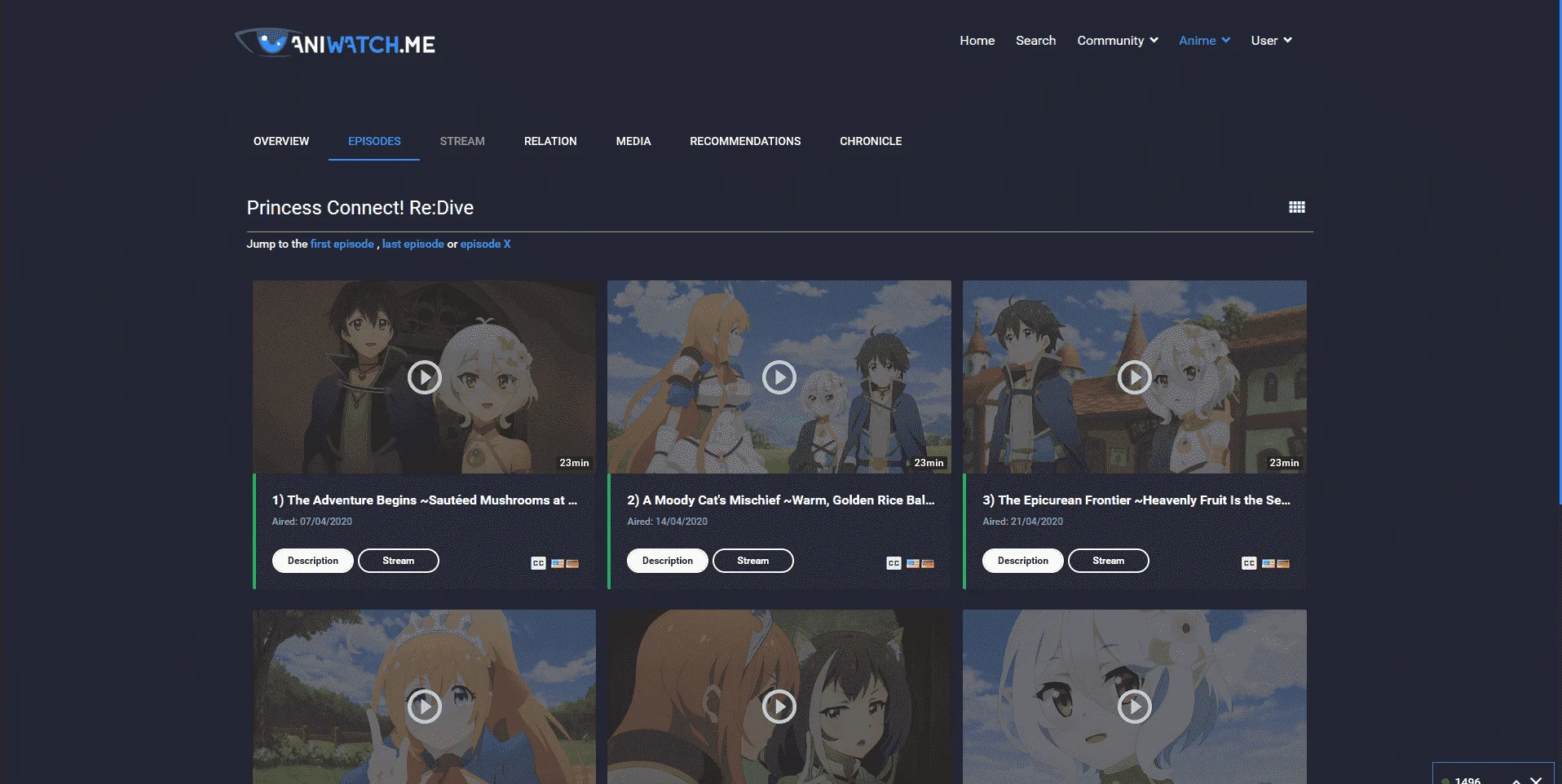
Task: Switch to the Overview tab
Action: pyautogui.click(x=281, y=141)
